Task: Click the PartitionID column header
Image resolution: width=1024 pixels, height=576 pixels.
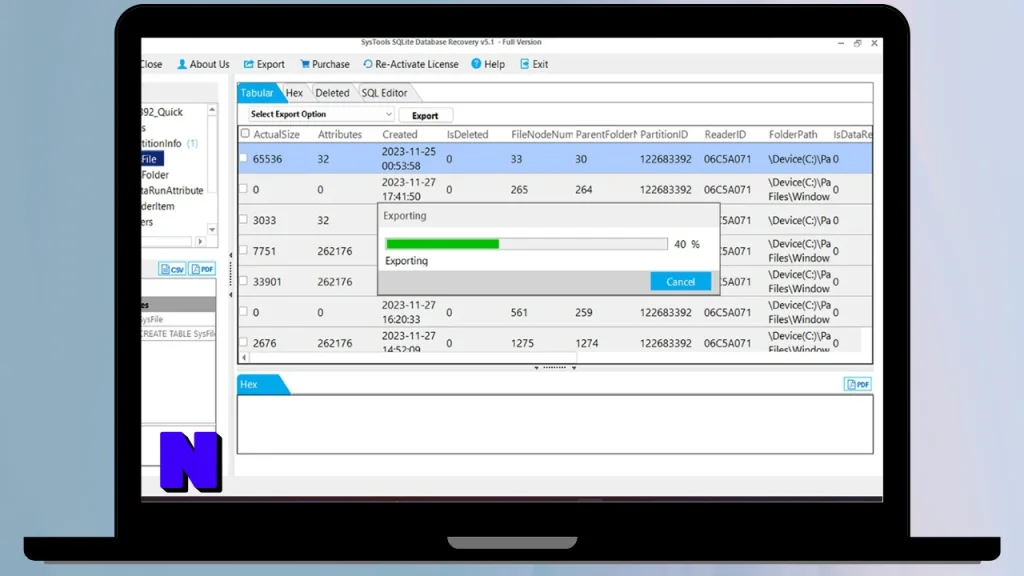Action: tap(664, 134)
